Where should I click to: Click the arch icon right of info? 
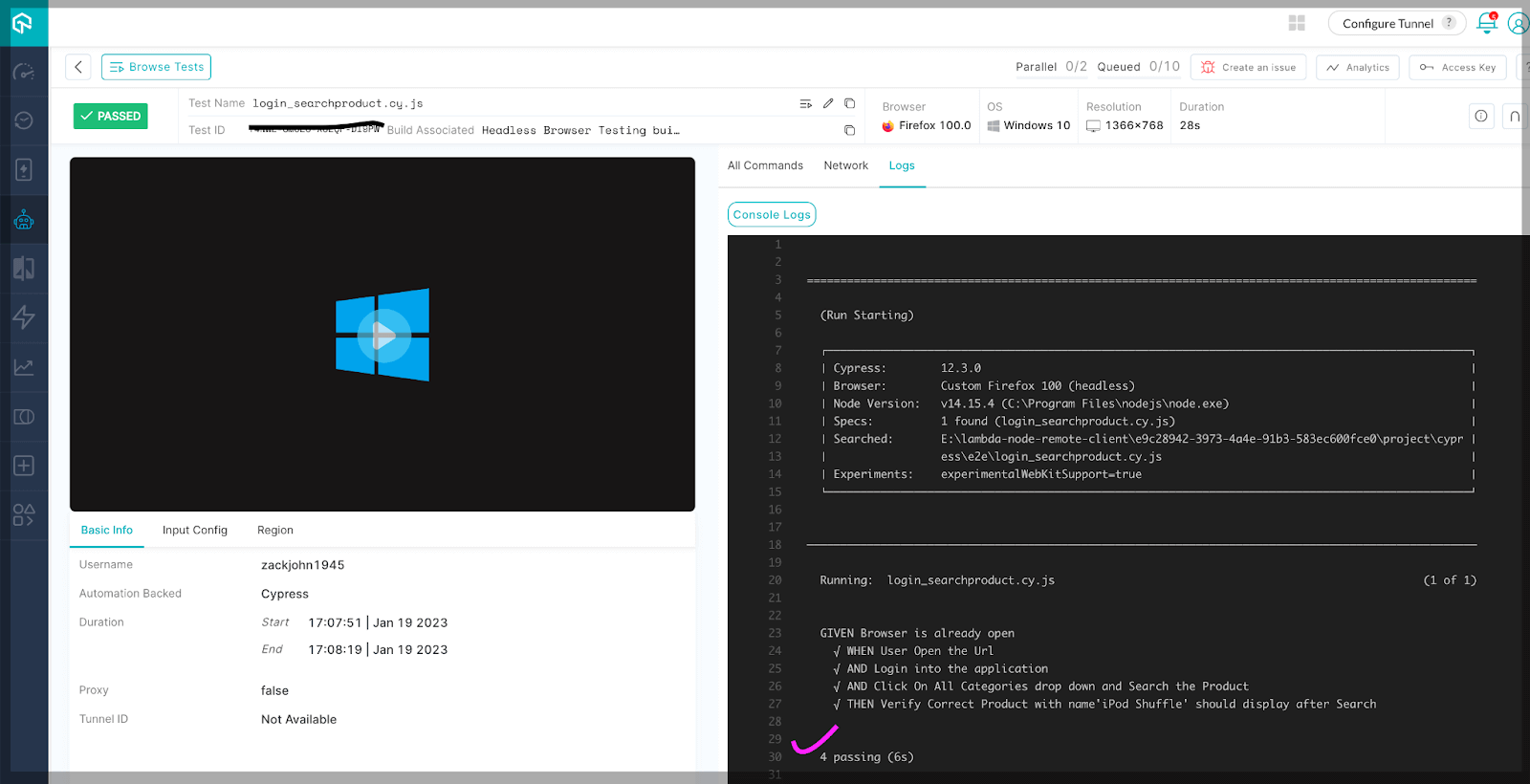click(1515, 116)
